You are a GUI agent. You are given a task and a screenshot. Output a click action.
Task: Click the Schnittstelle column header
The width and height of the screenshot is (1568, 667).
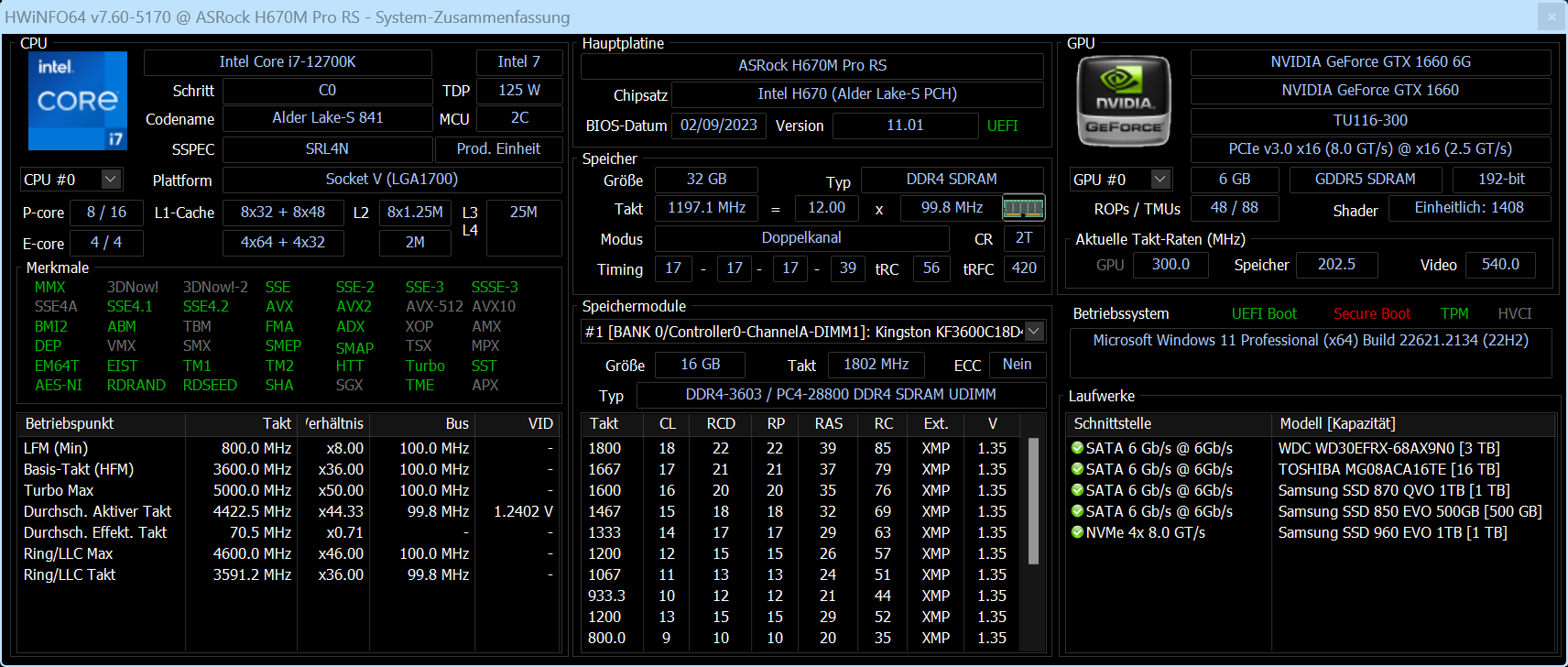pos(1170,423)
